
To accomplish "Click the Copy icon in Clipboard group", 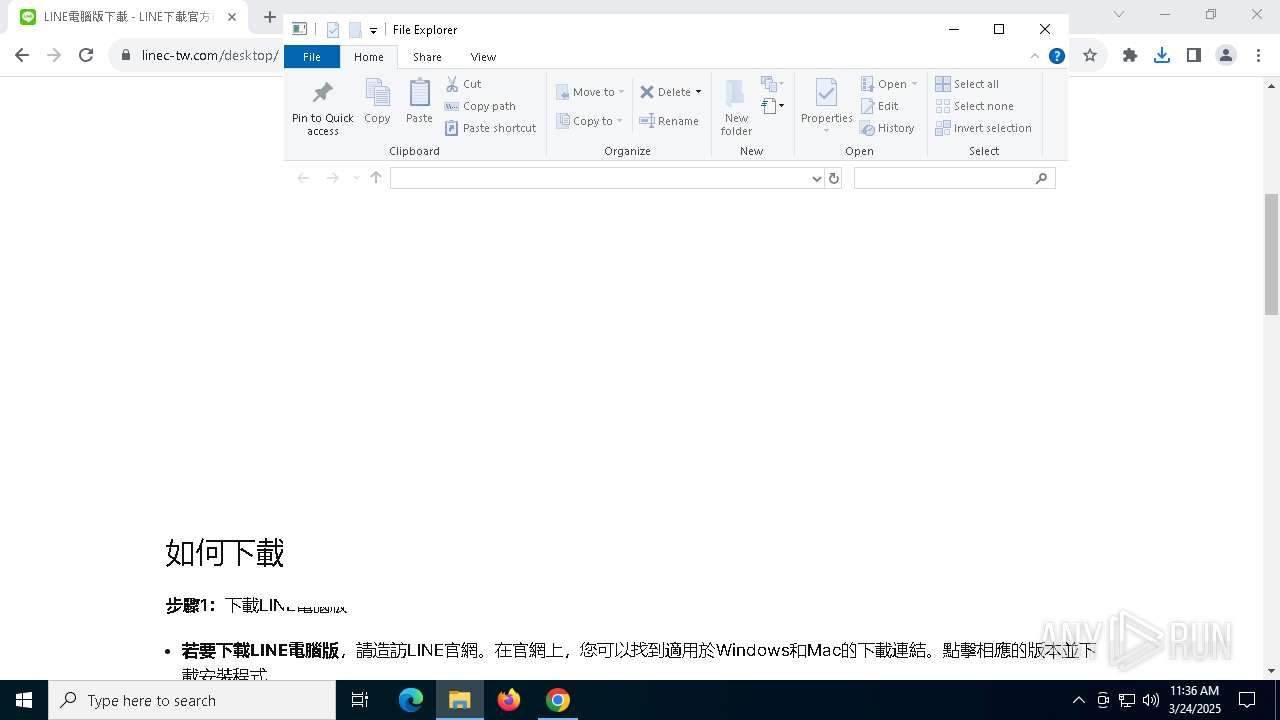I will [x=377, y=93].
